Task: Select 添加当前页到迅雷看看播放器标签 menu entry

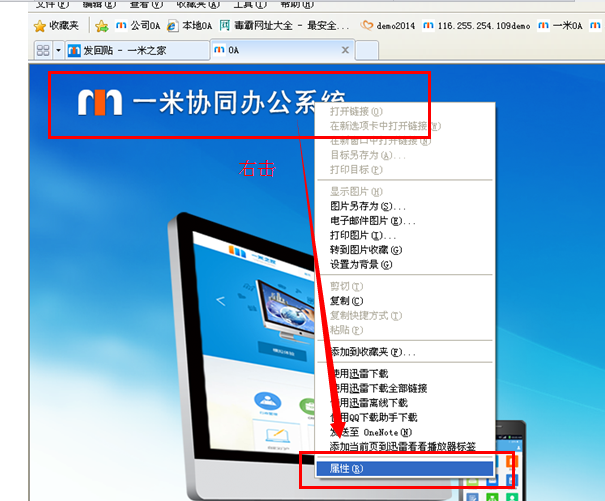Action: pyautogui.click(x=405, y=447)
